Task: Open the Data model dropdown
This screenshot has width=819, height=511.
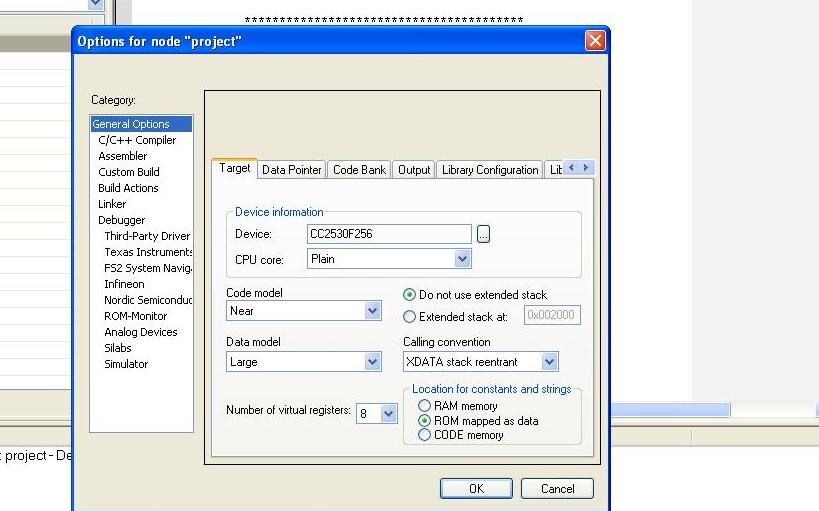Action: point(372,362)
